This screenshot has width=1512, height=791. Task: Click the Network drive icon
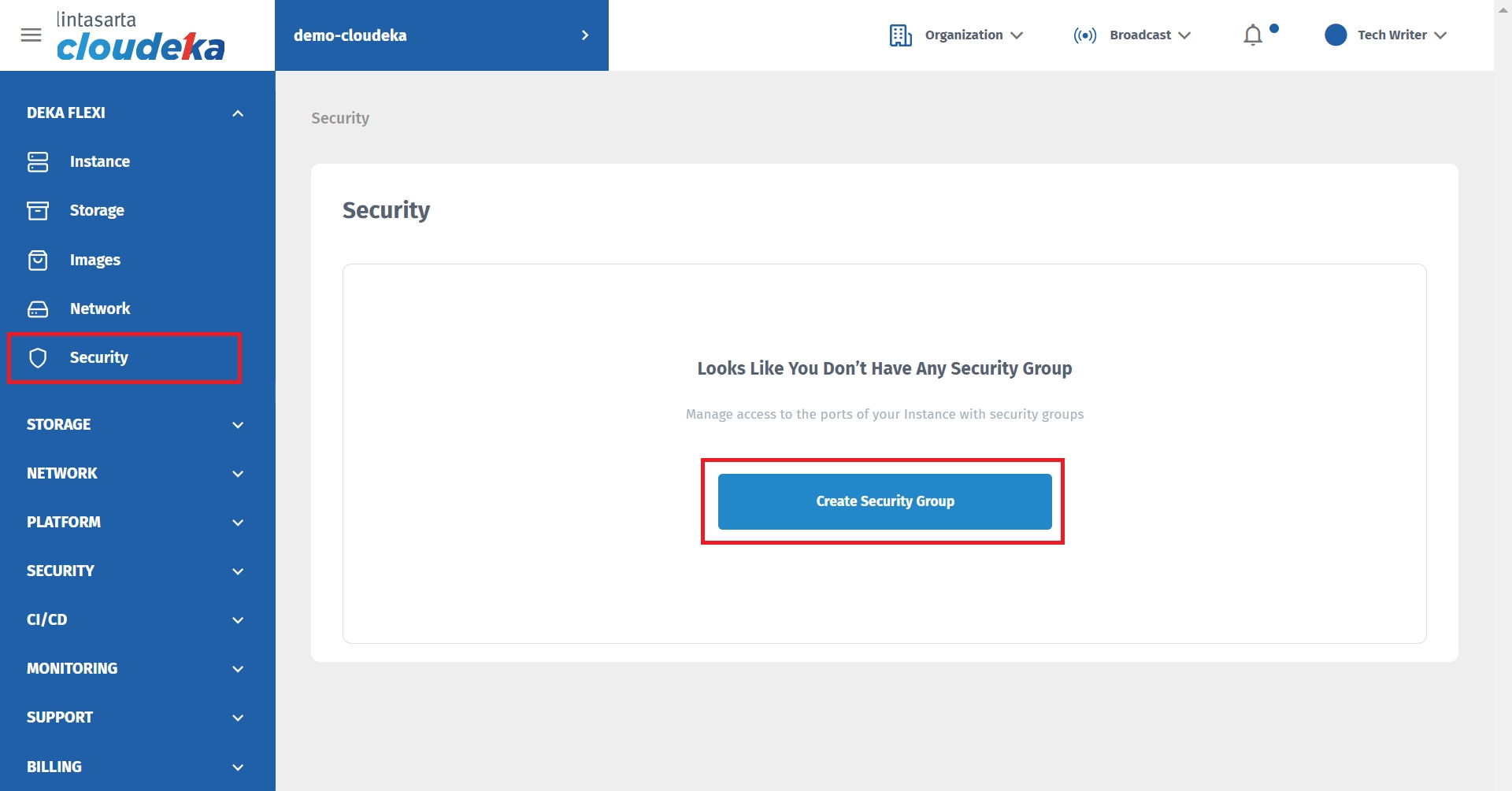tap(38, 309)
